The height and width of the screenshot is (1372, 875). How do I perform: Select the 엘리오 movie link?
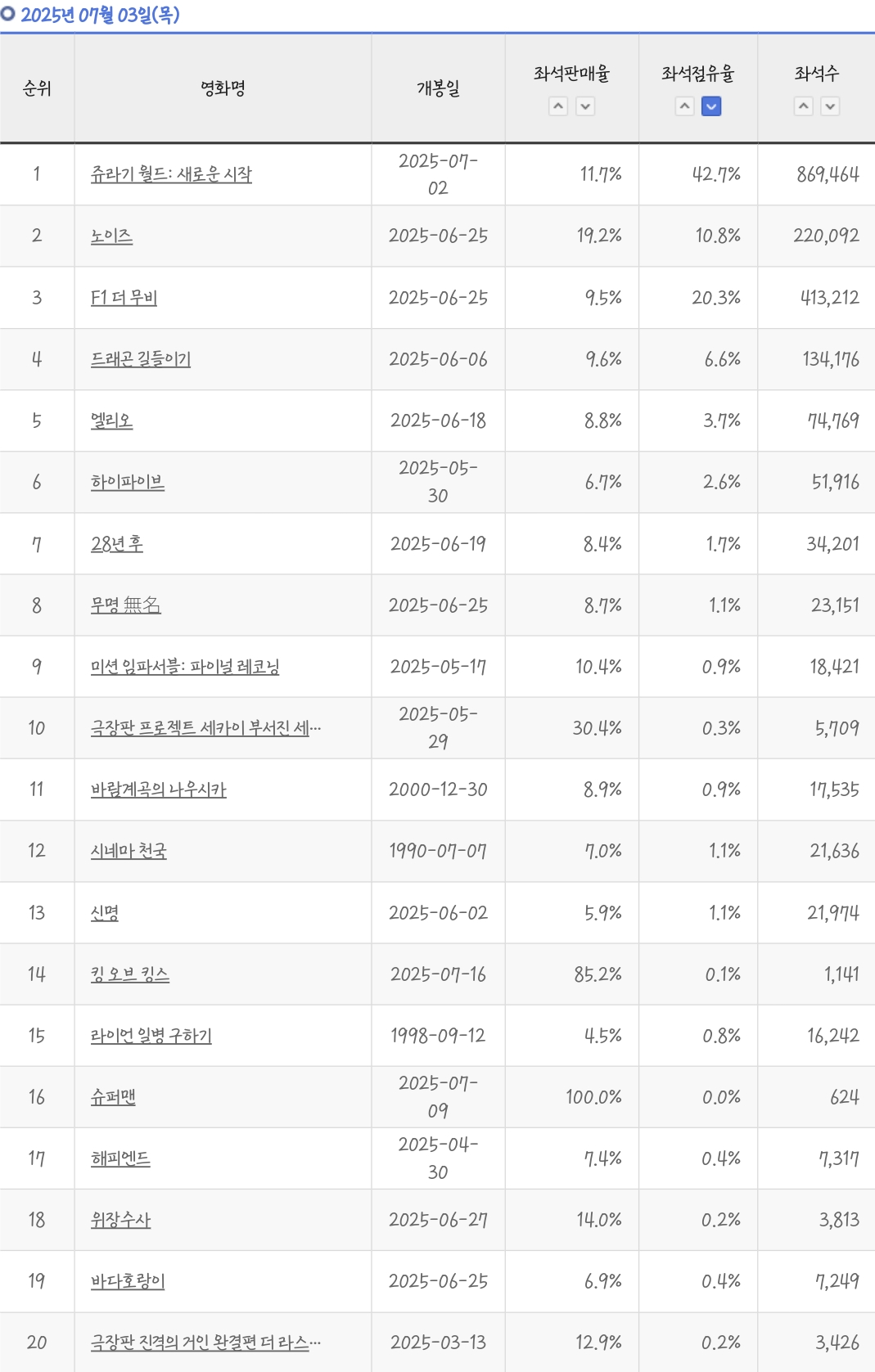click(x=111, y=421)
